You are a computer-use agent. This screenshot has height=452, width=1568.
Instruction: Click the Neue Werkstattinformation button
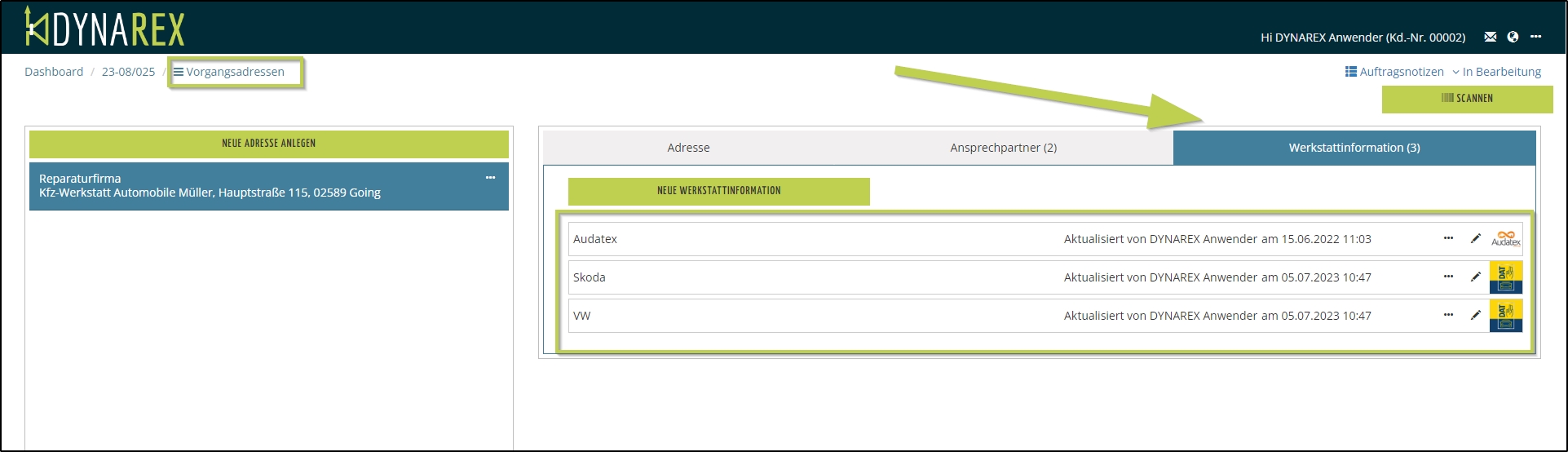pos(718,191)
